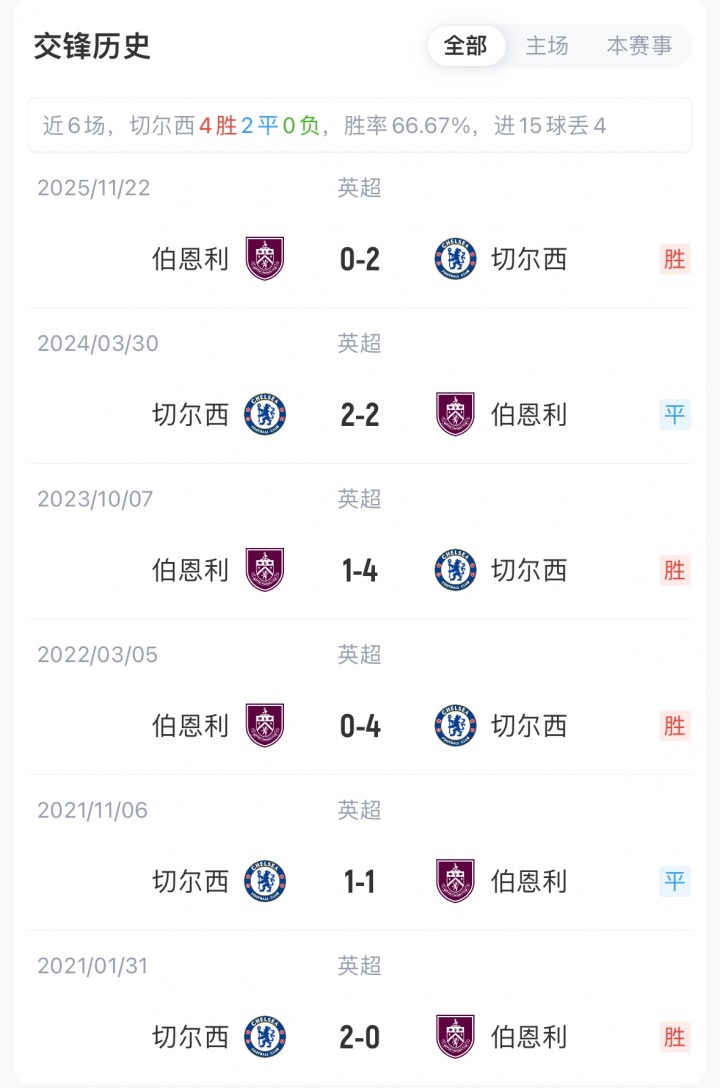720x1088 pixels.
Task: Open the 0-2 score on 2025/11/22
Action: point(360,260)
